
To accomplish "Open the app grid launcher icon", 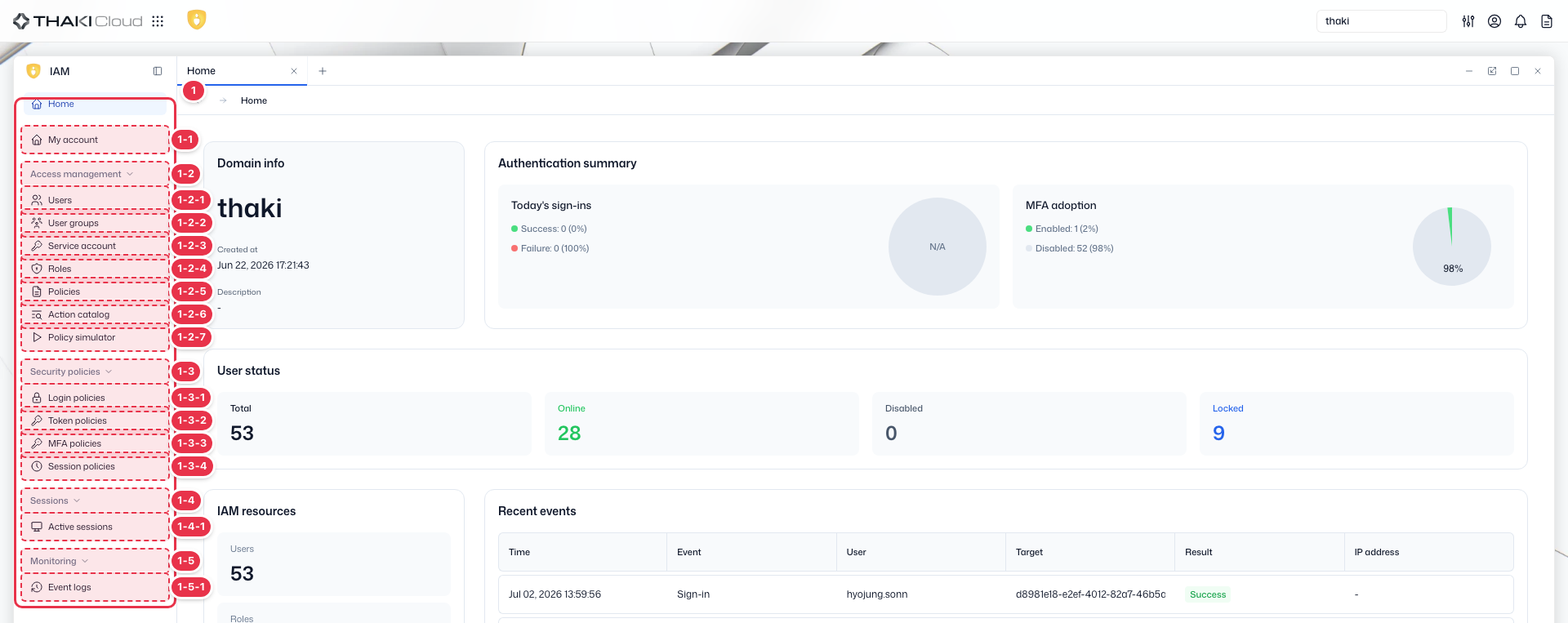I will [158, 21].
